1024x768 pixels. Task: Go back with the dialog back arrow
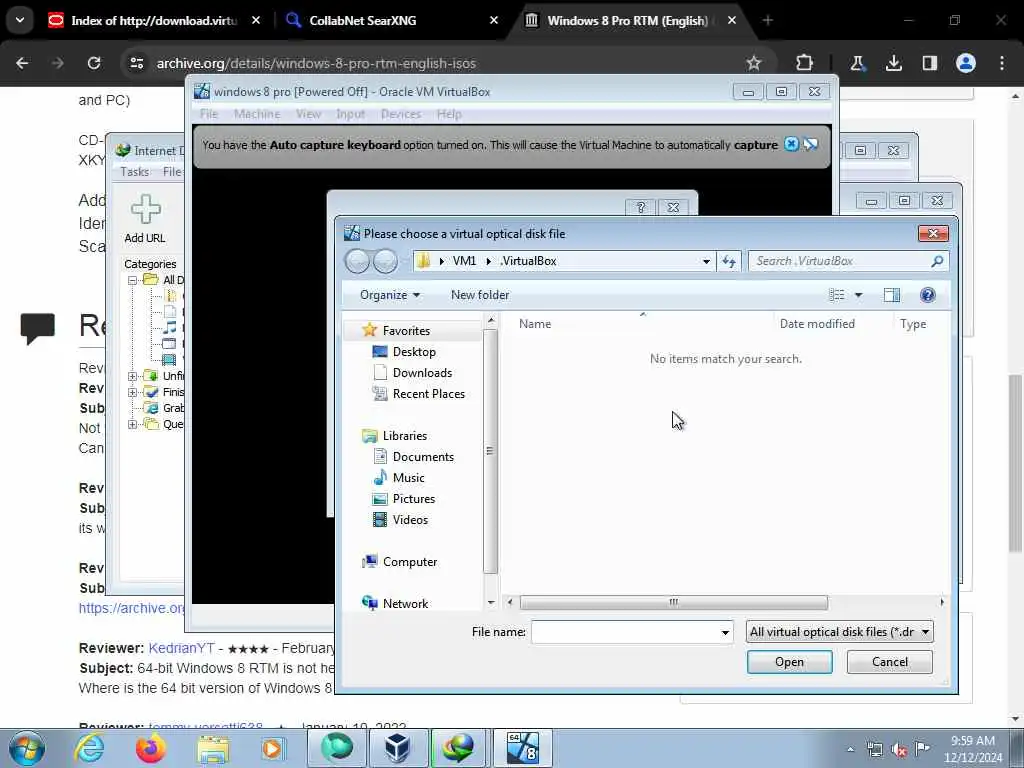[x=358, y=261]
